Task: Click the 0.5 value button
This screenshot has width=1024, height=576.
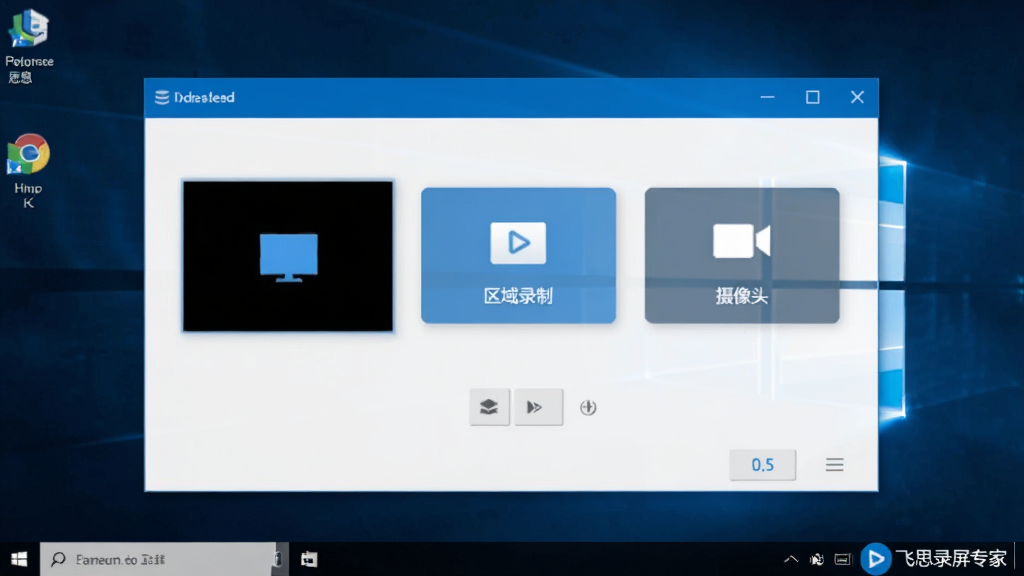Action: point(763,465)
